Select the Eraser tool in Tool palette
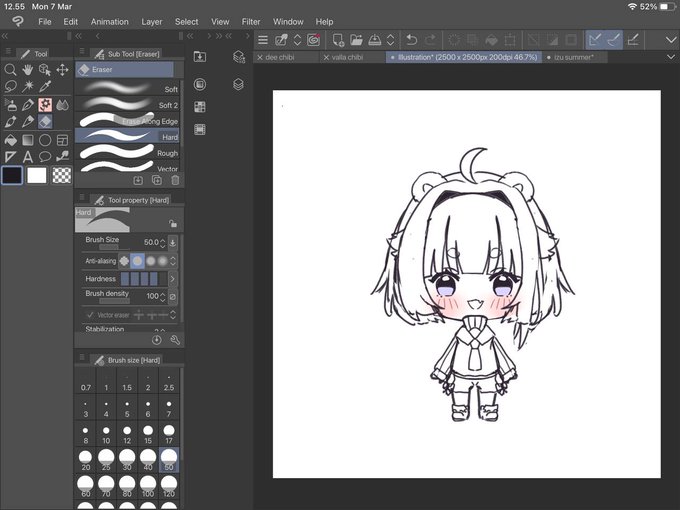680x510 pixels. click(45, 121)
